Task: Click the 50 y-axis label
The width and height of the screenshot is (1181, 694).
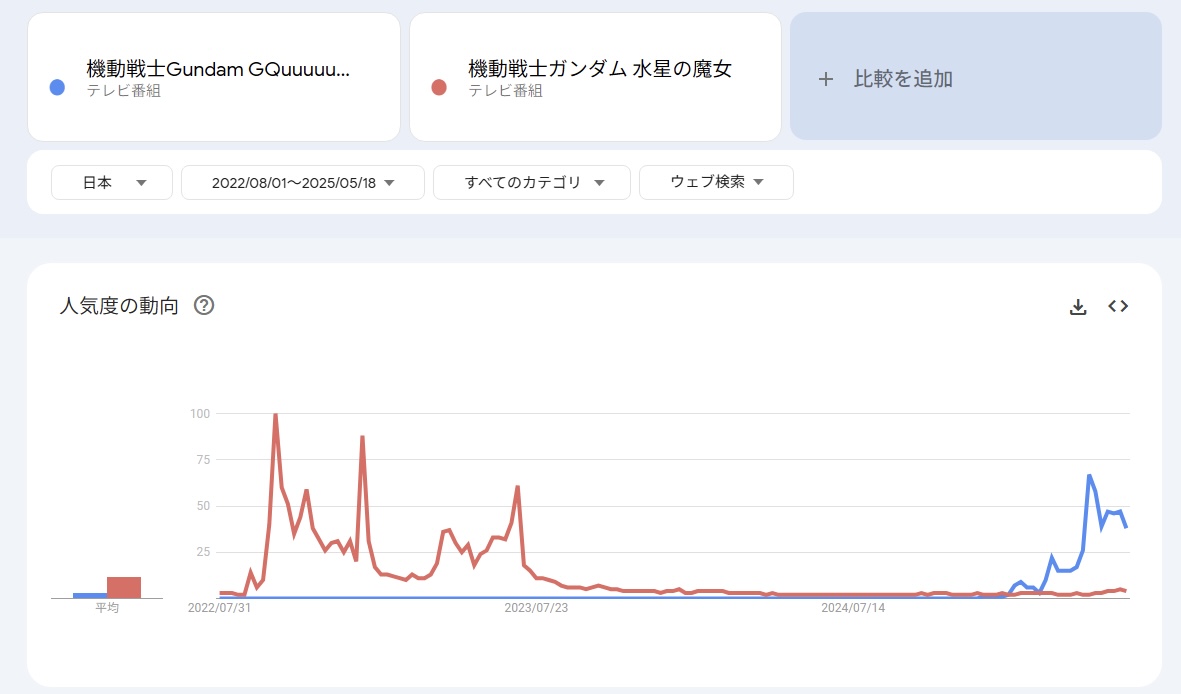Action: click(203, 506)
